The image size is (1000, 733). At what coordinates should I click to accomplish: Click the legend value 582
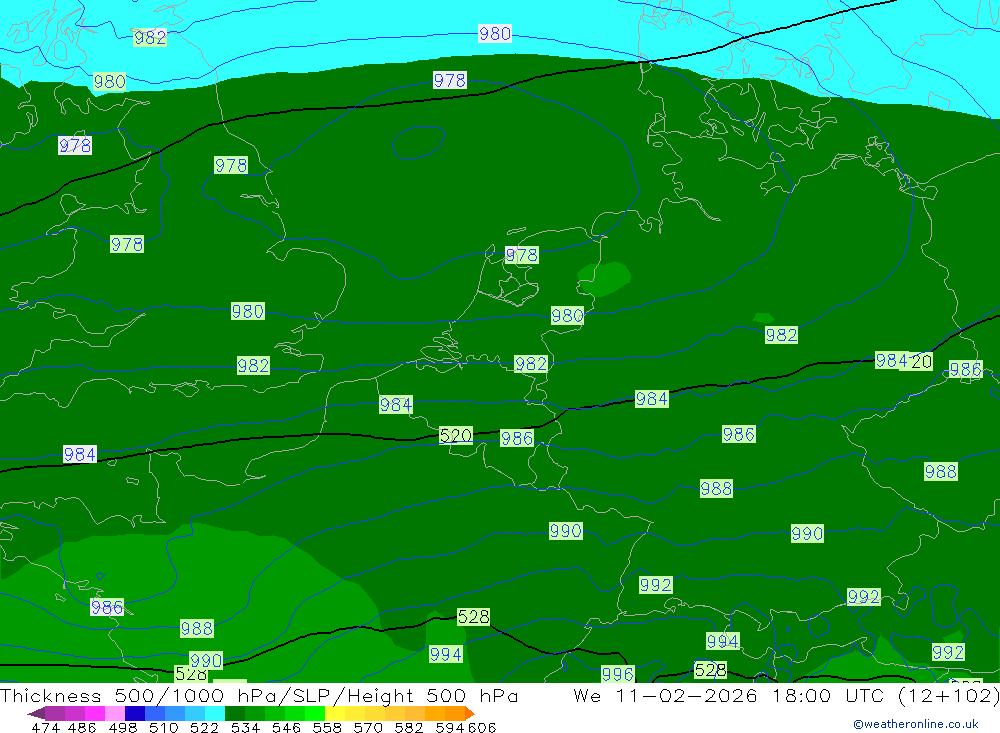[409, 727]
